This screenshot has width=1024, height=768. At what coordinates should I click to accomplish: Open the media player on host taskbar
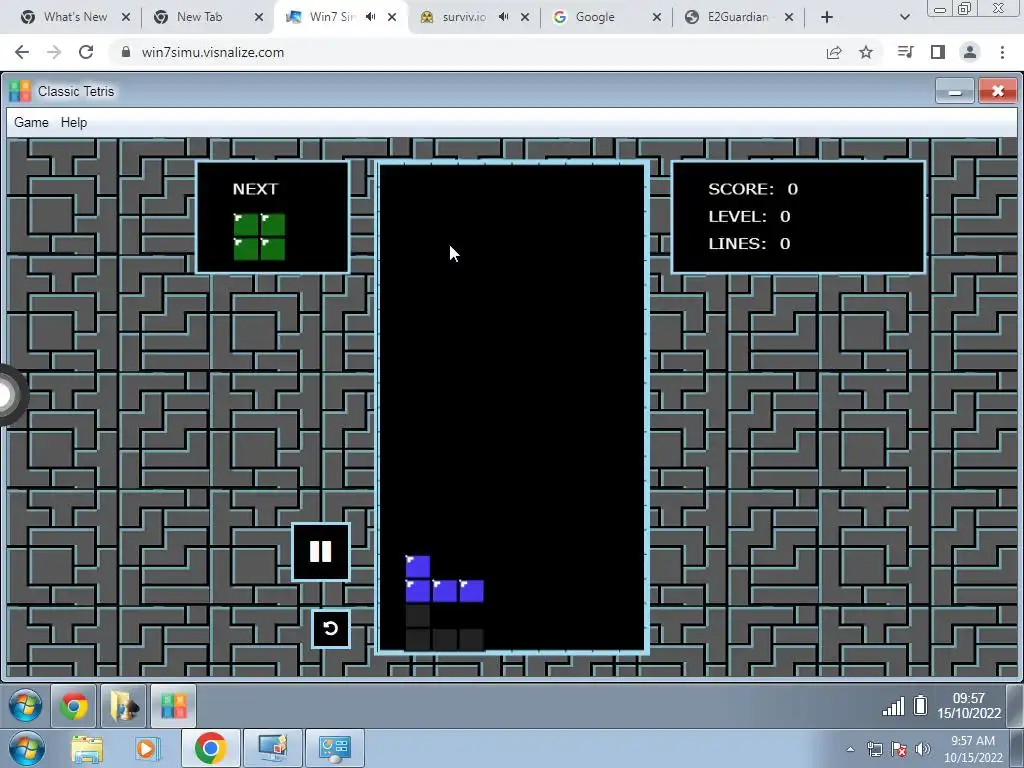coord(147,748)
